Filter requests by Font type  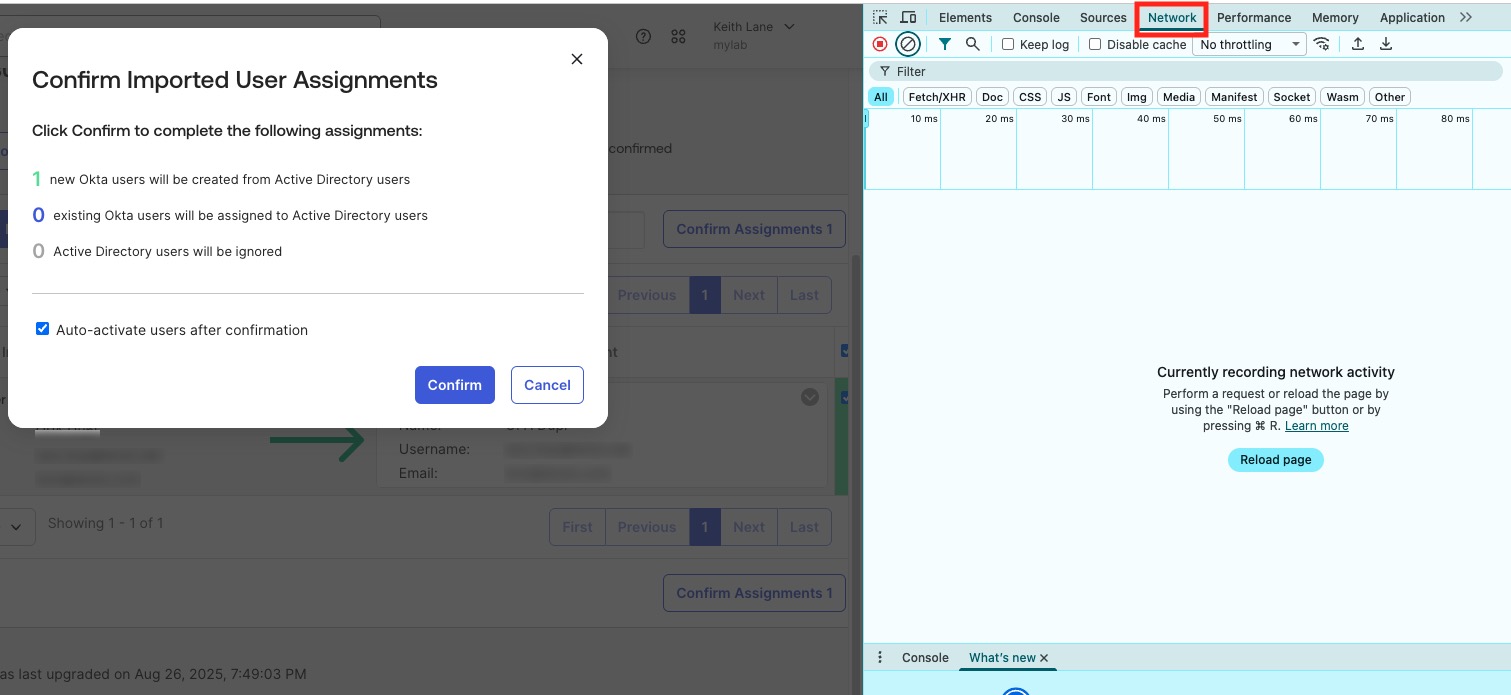point(1099,97)
